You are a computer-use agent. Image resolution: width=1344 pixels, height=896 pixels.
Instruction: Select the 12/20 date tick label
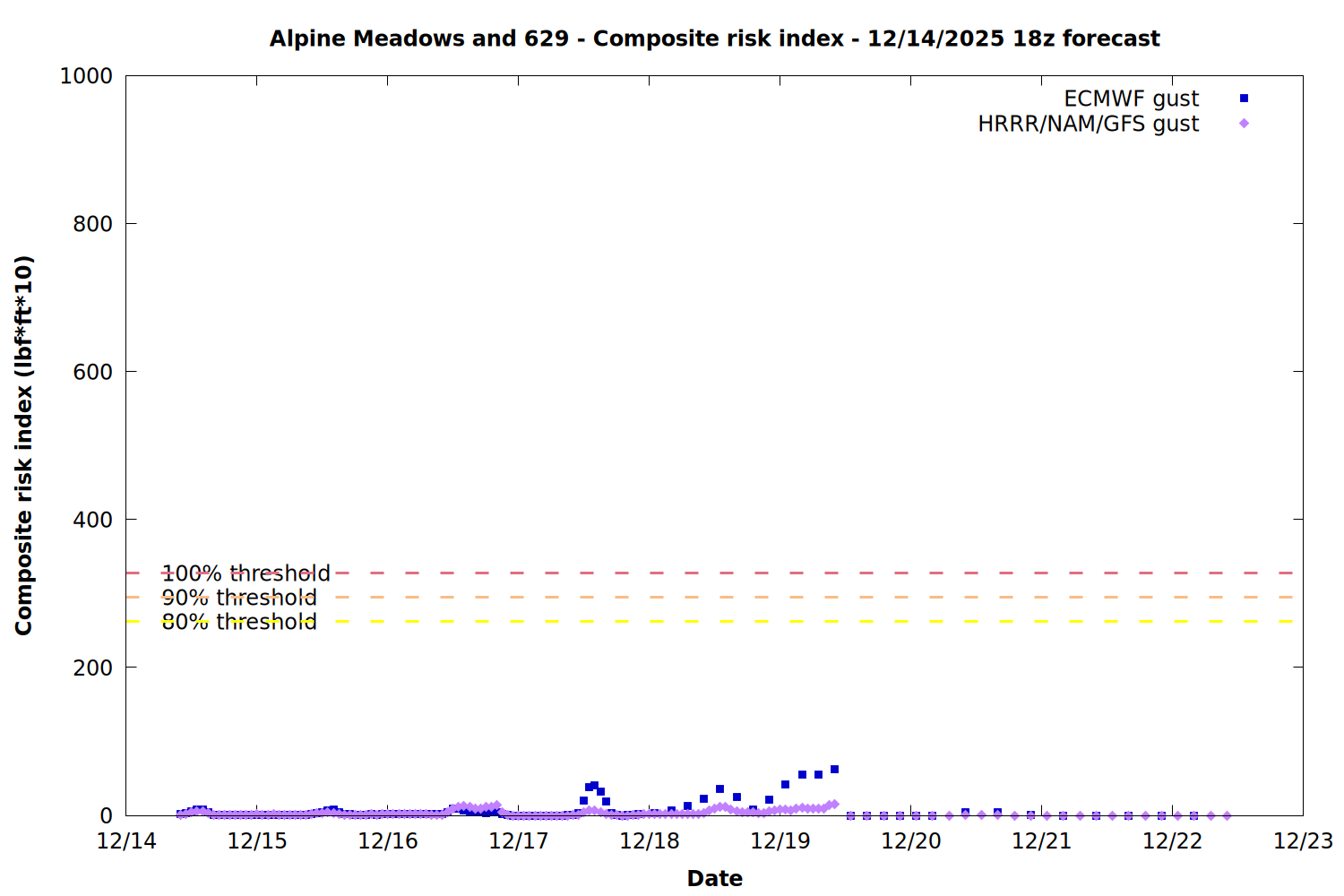click(911, 841)
